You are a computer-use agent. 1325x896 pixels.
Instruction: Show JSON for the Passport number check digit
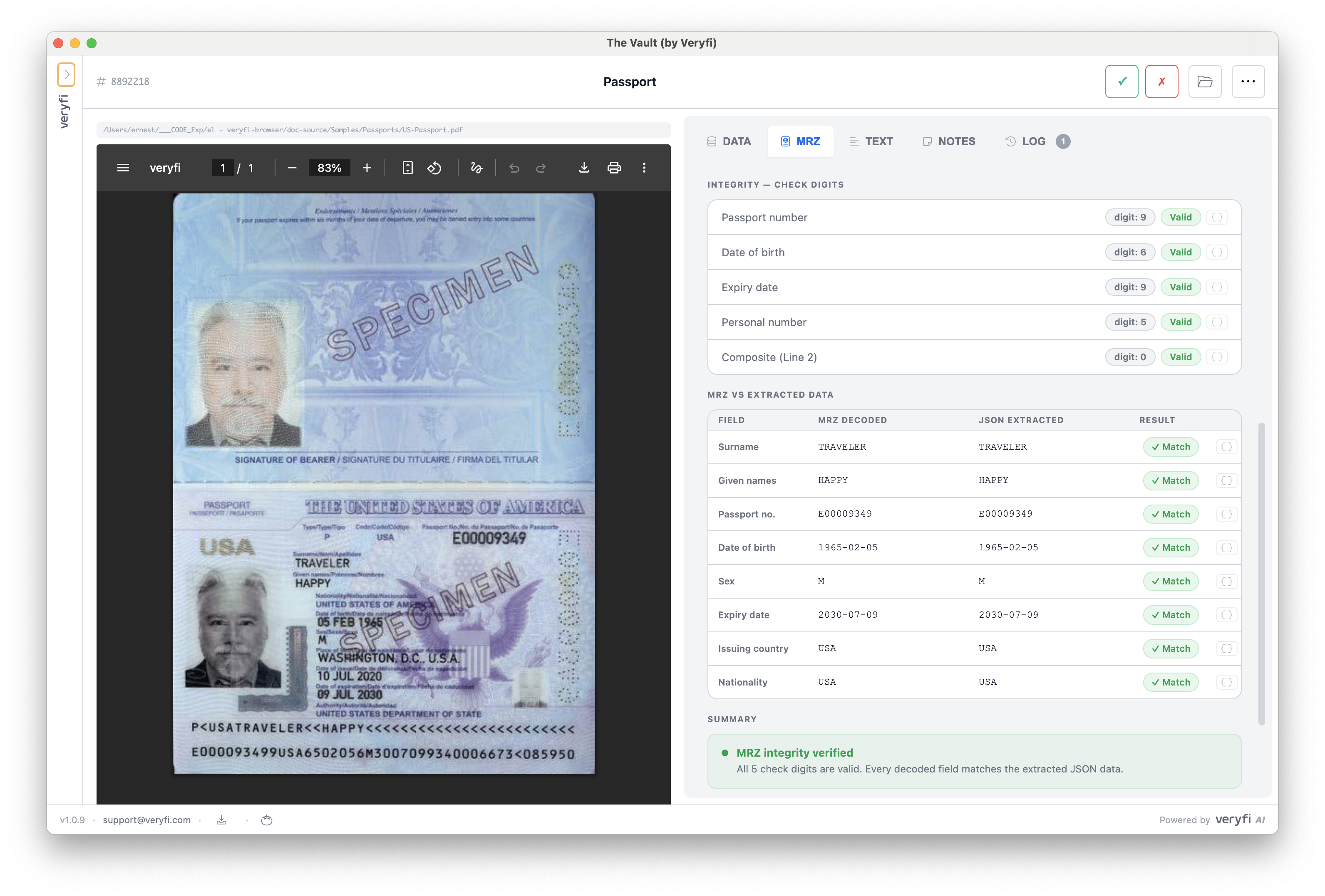click(x=1217, y=217)
